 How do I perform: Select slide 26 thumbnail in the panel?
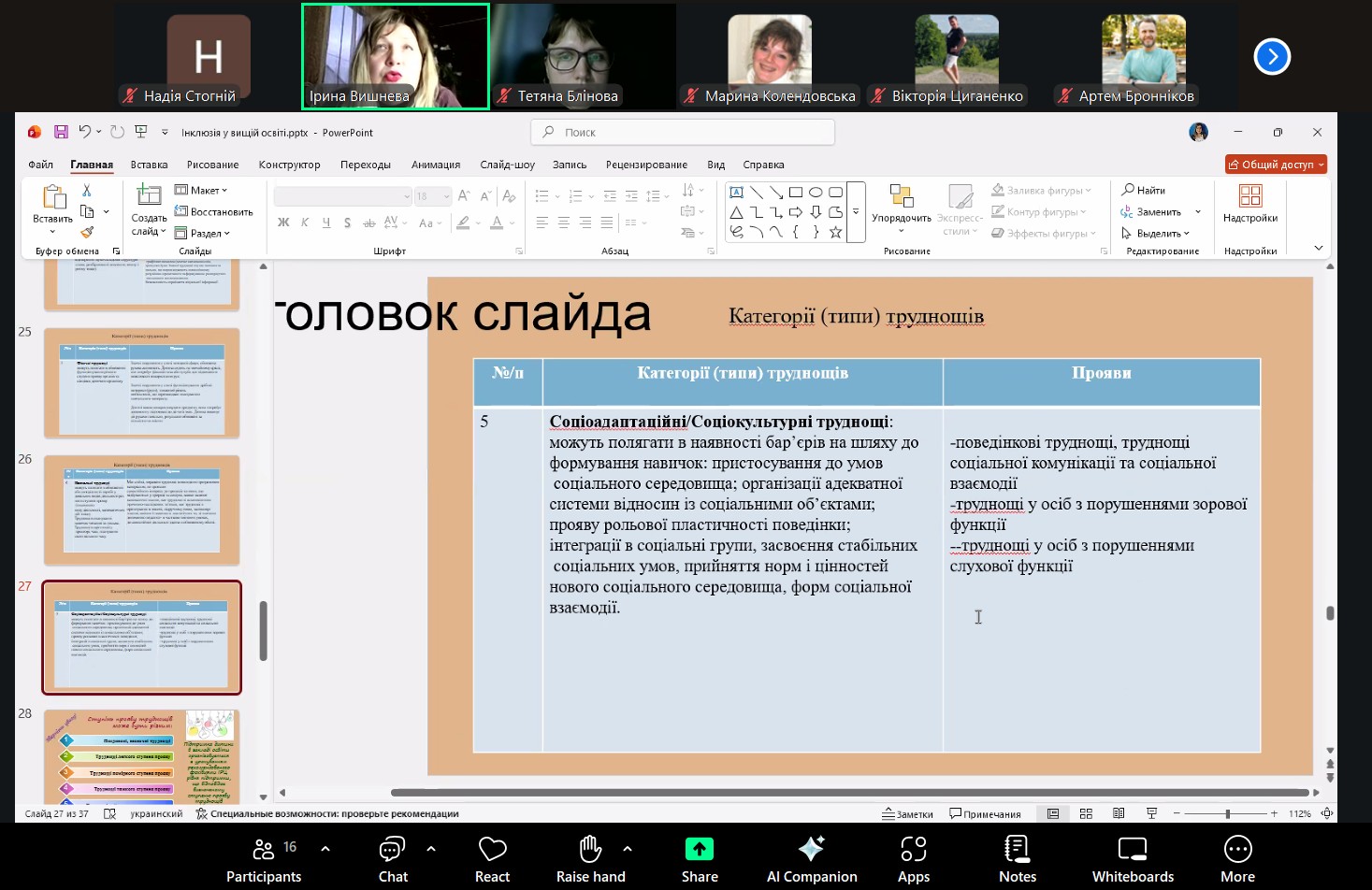pyautogui.click(x=141, y=510)
